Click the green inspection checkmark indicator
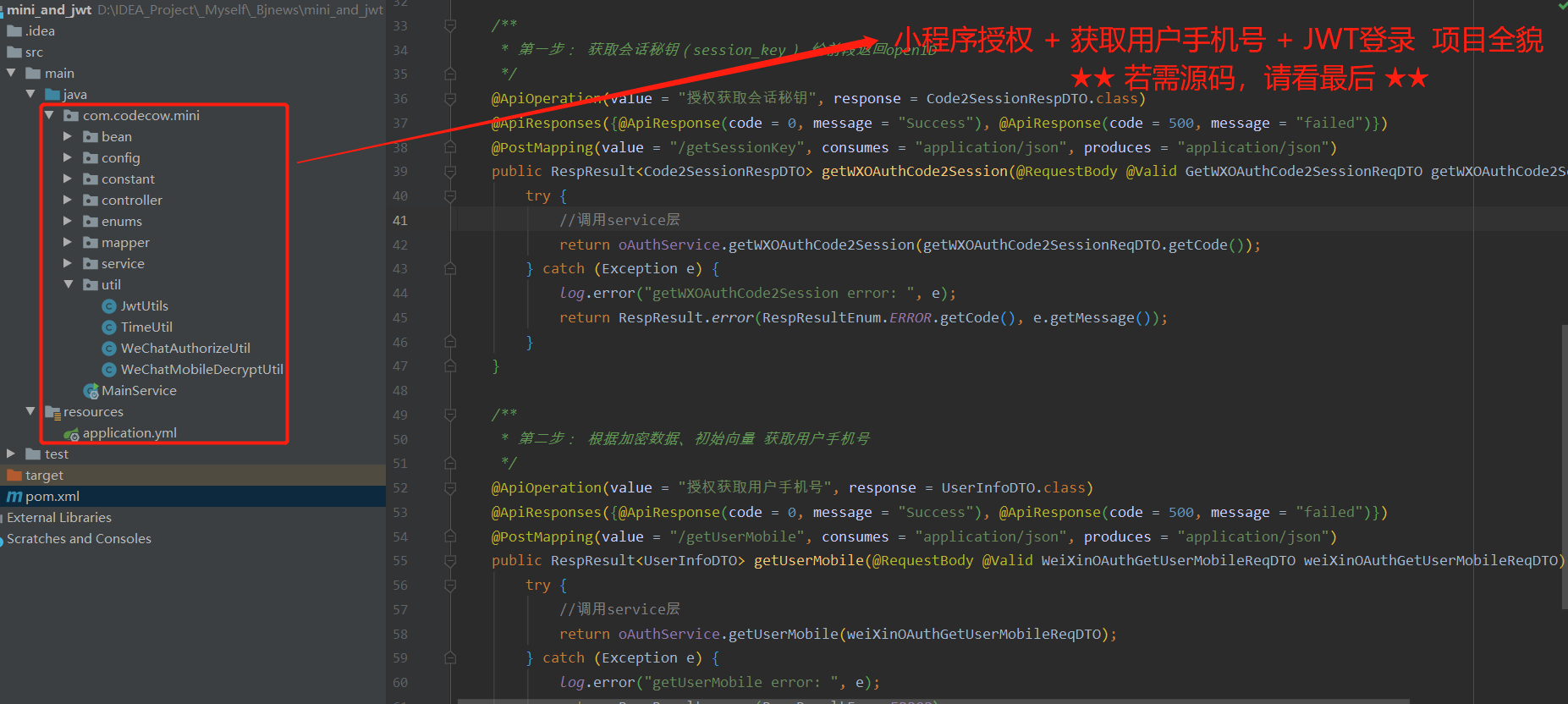Viewport: 1568px width, 704px height. point(1562,5)
